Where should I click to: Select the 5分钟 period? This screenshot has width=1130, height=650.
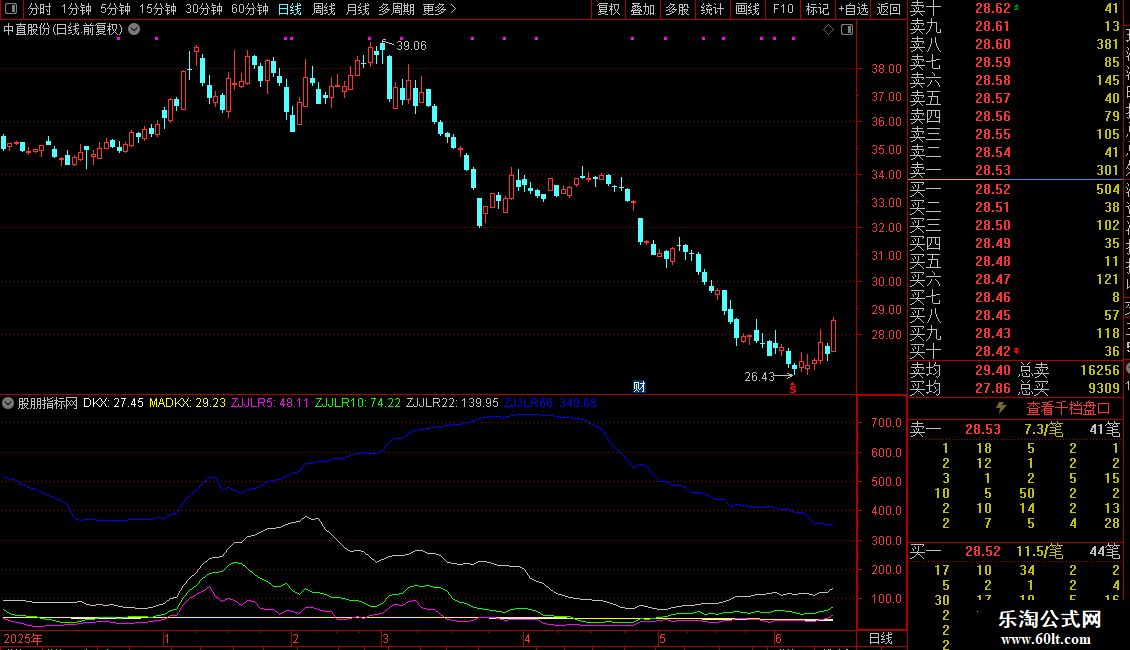point(115,9)
